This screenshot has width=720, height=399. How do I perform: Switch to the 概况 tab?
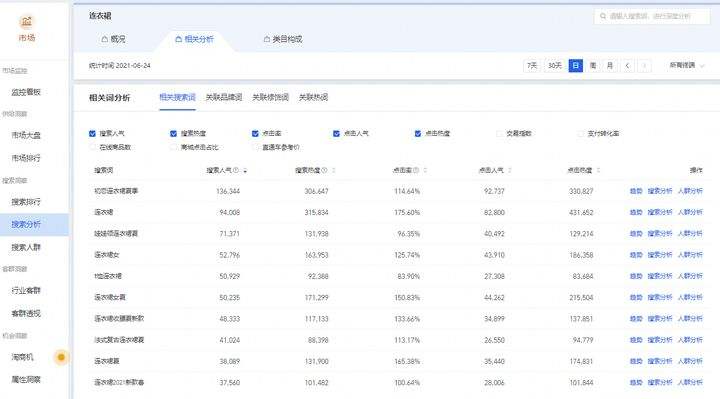113,39
